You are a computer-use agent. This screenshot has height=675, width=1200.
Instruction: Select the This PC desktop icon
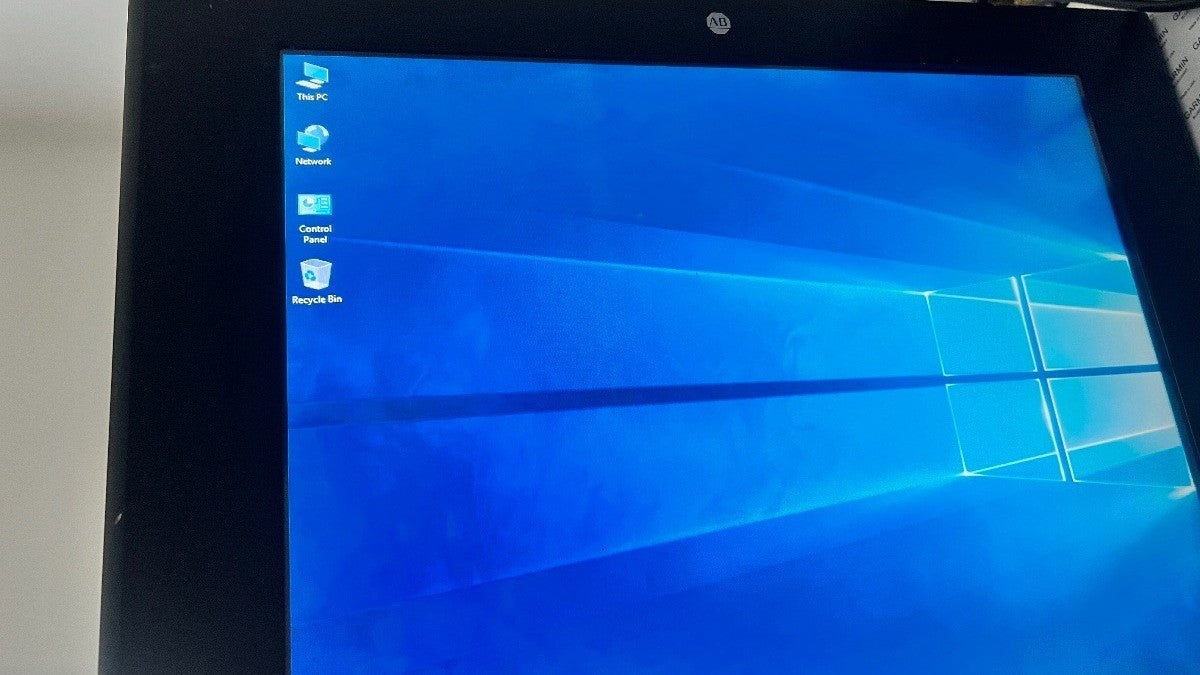[313, 80]
